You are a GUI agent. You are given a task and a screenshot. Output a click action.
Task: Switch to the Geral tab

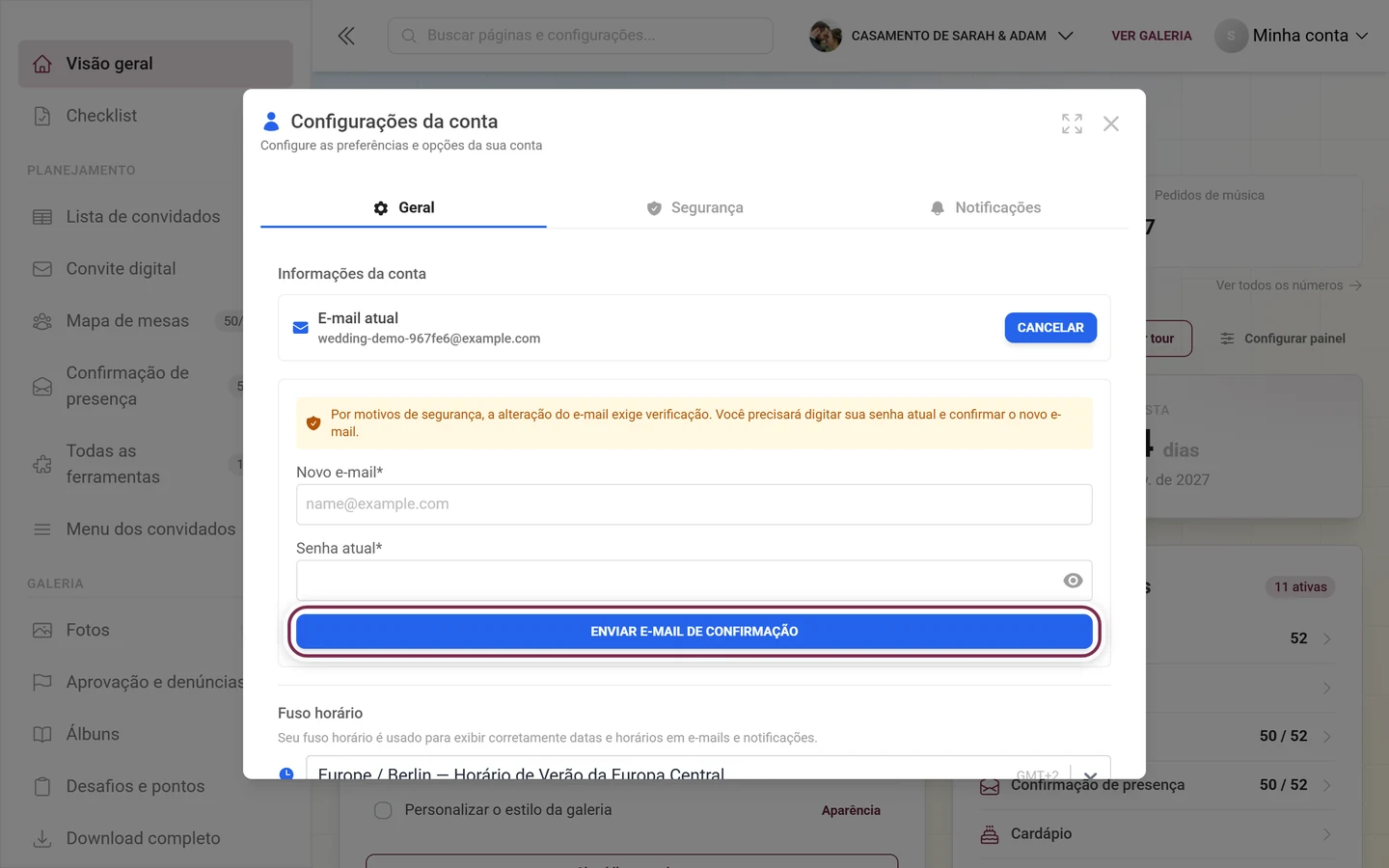tap(403, 208)
